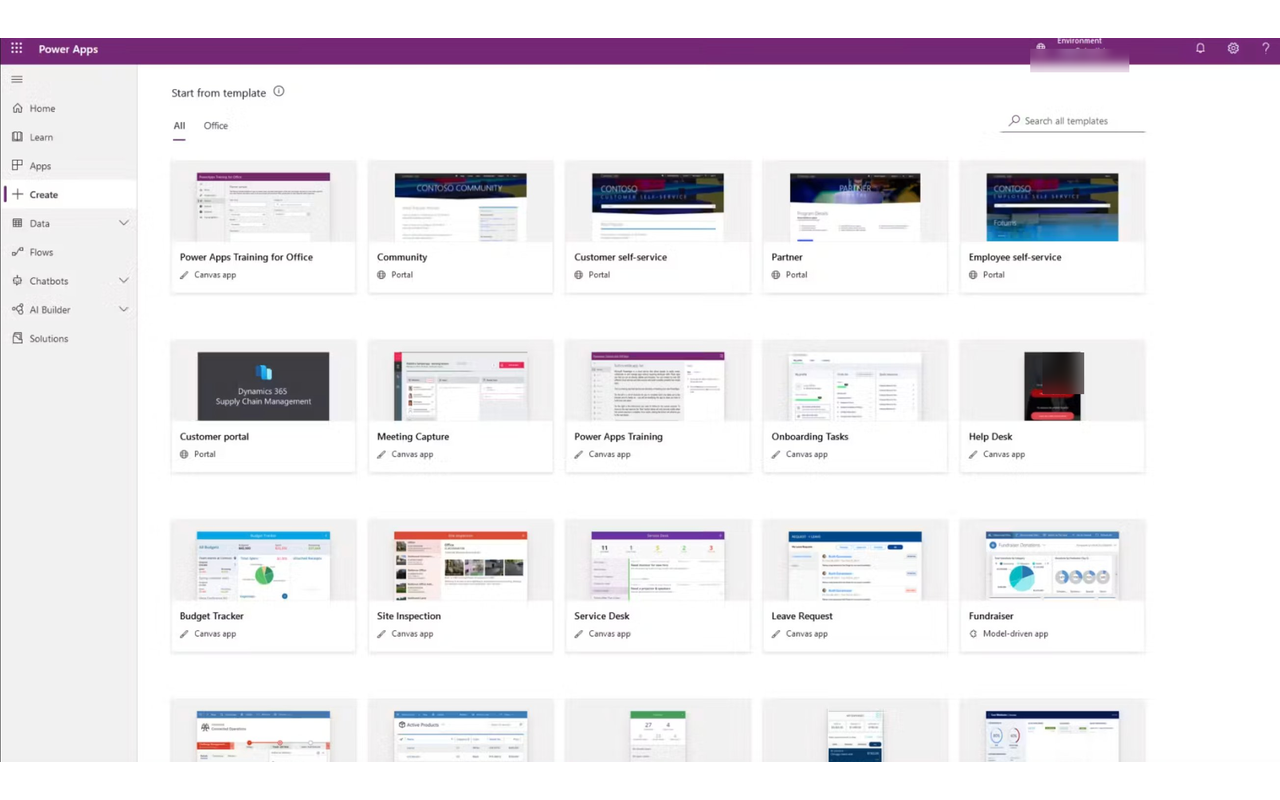Open the app launcher waffle icon
Image resolution: width=1280 pixels, height=800 pixels.
[17, 48]
